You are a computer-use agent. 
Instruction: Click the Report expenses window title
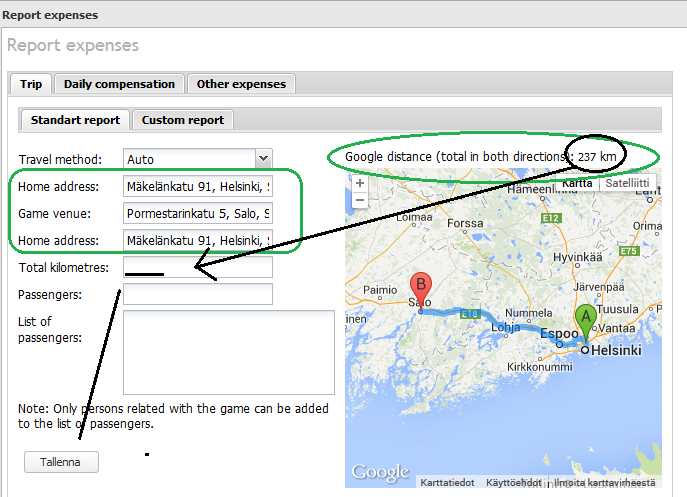point(50,15)
